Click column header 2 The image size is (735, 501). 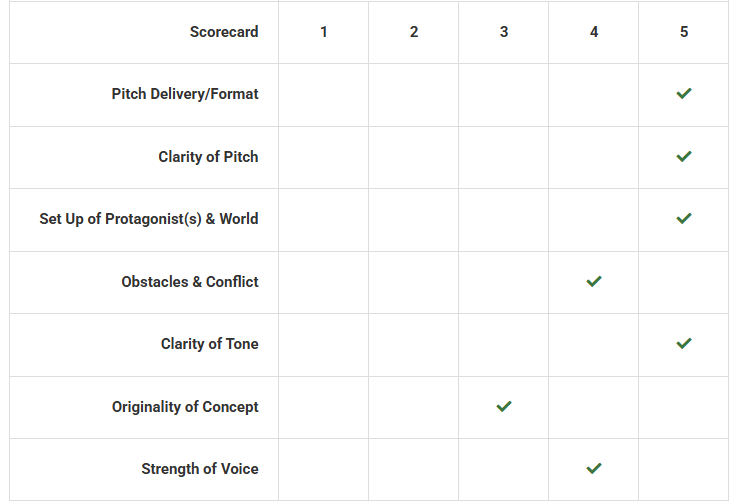pyautogui.click(x=414, y=32)
